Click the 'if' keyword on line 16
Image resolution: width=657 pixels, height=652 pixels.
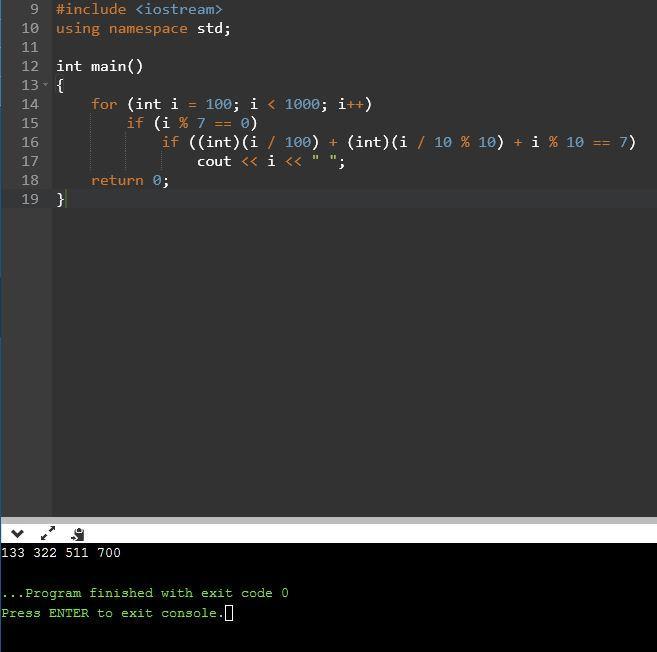click(x=171, y=142)
